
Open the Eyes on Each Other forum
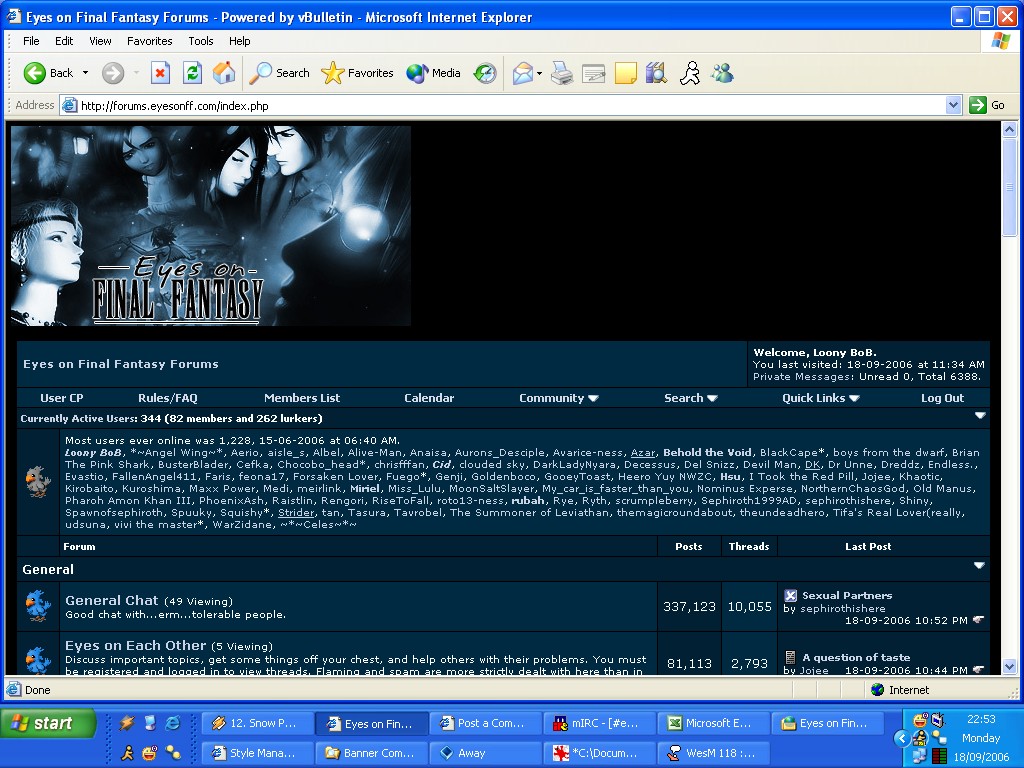pyautogui.click(x=135, y=645)
